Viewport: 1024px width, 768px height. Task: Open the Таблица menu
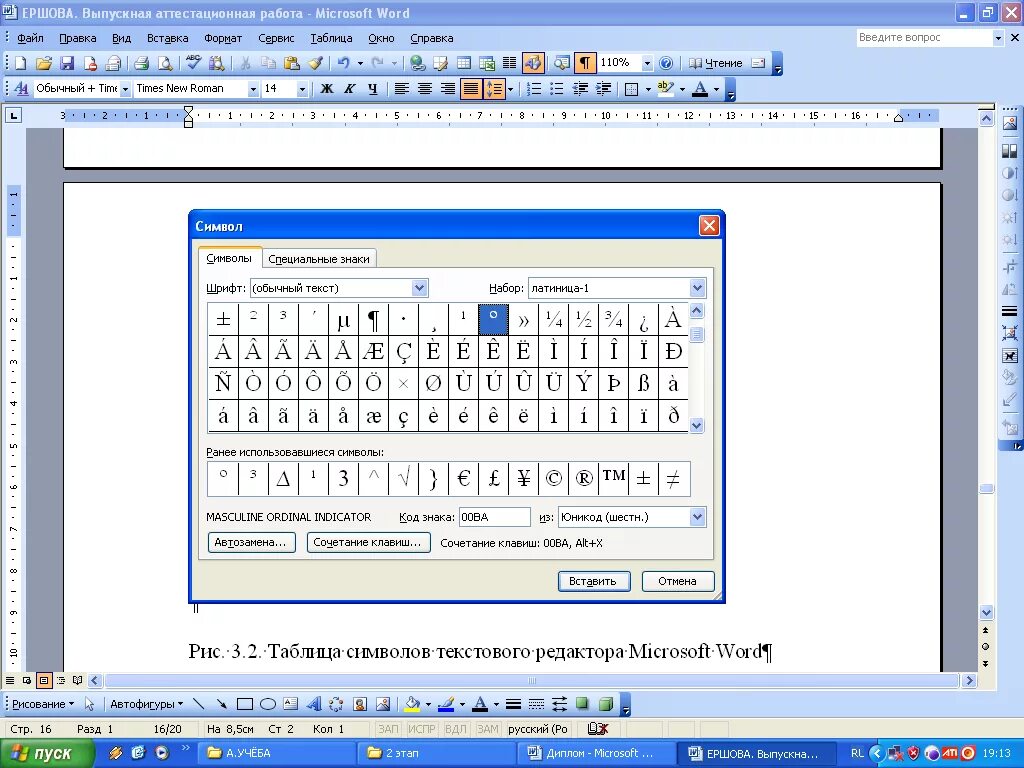(331, 38)
